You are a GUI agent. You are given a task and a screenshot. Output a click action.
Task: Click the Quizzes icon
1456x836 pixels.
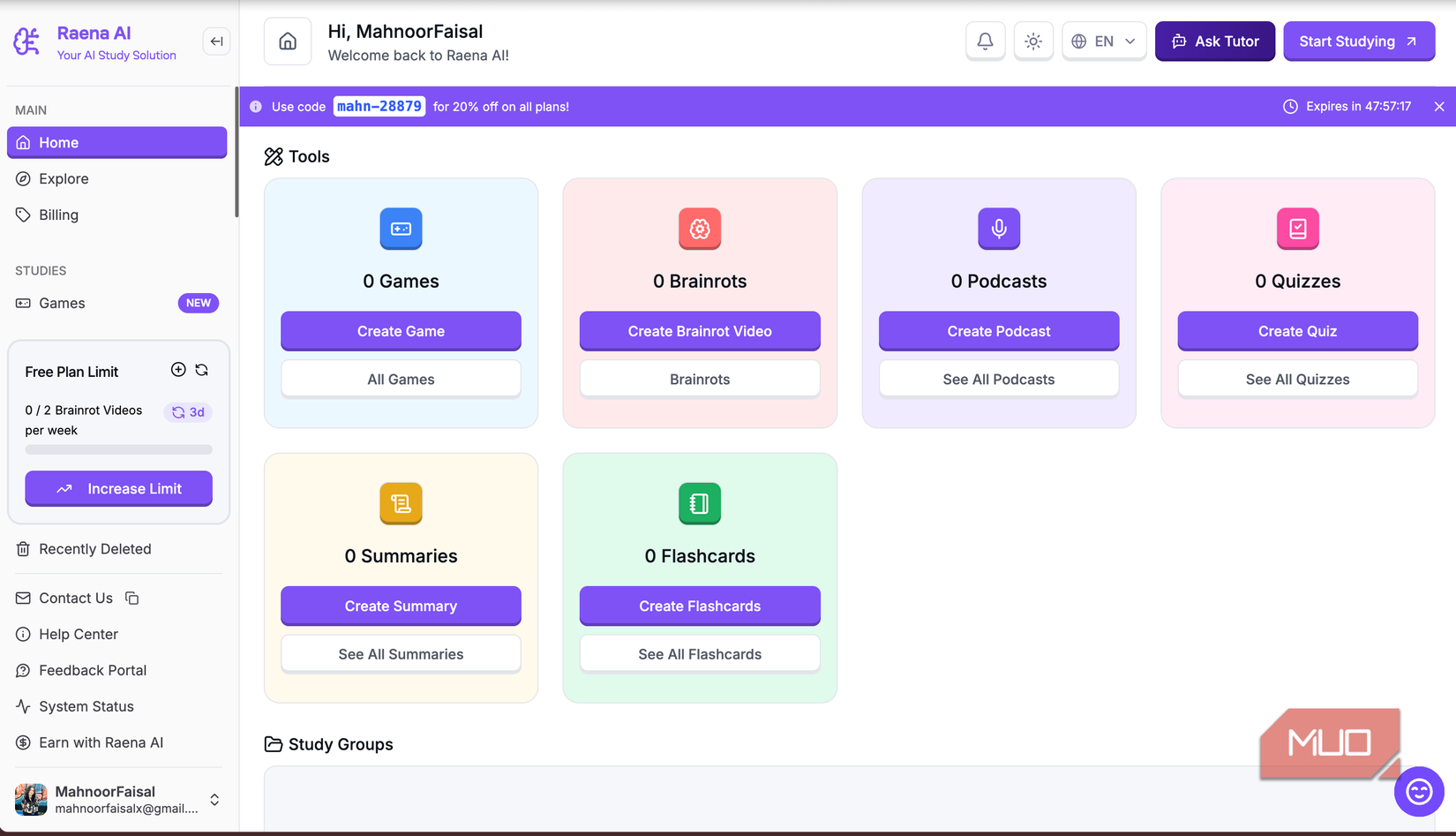coord(1298,229)
